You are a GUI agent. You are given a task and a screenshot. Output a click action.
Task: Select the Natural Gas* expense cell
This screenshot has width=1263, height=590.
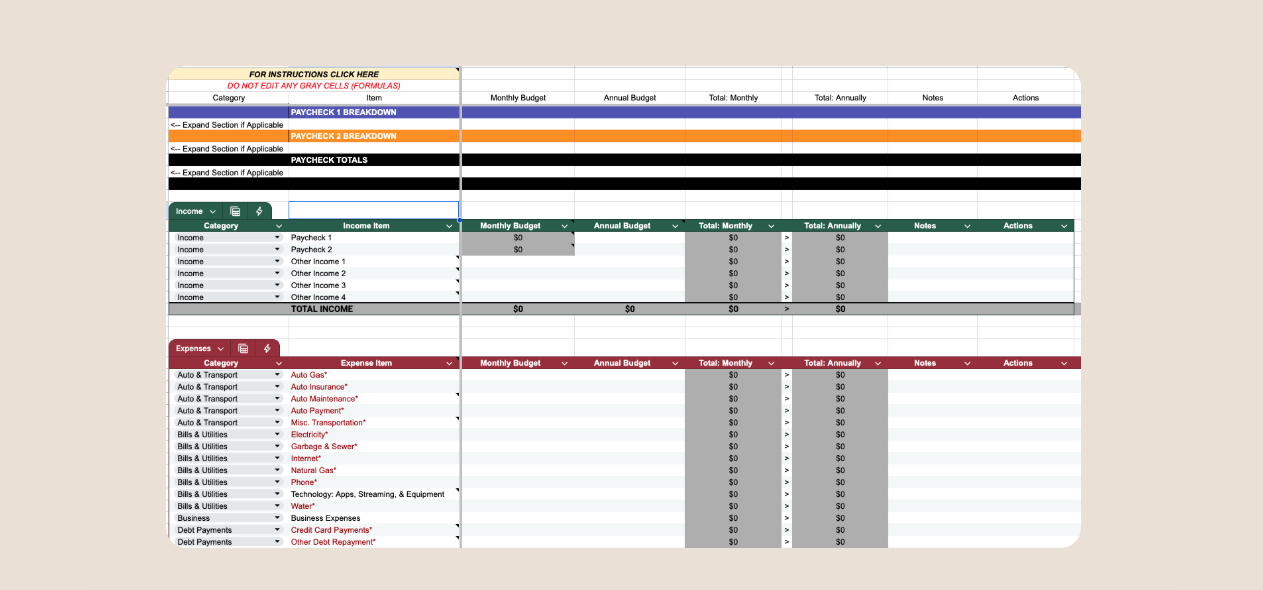point(374,471)
